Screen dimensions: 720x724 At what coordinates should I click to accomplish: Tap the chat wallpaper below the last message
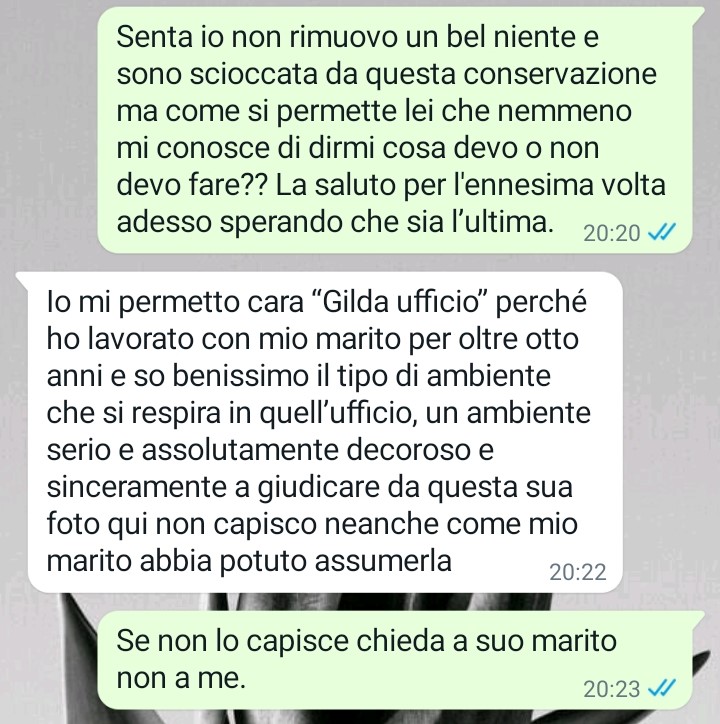point(360,717)
